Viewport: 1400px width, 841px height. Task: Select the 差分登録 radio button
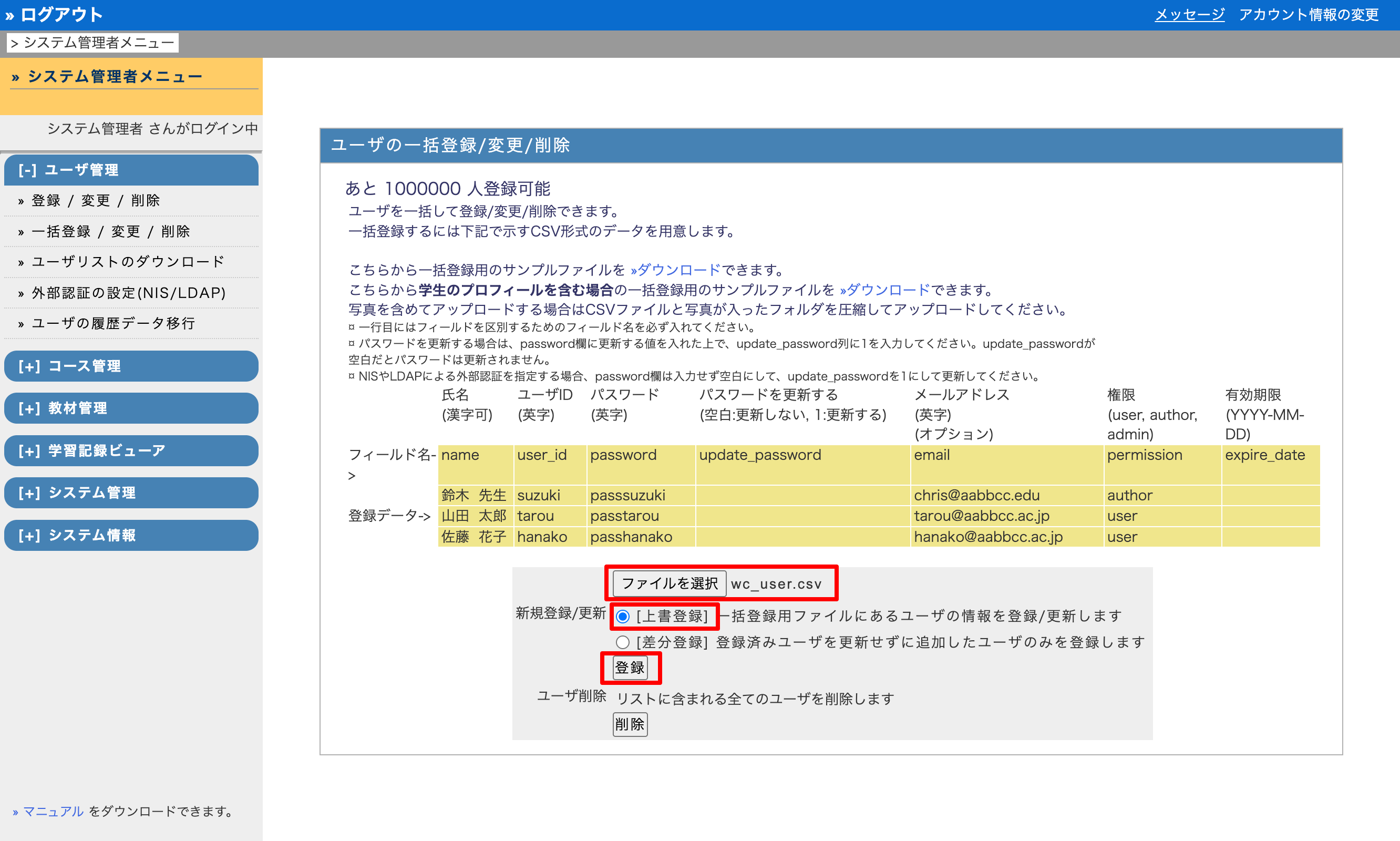[x=622, y=642]
